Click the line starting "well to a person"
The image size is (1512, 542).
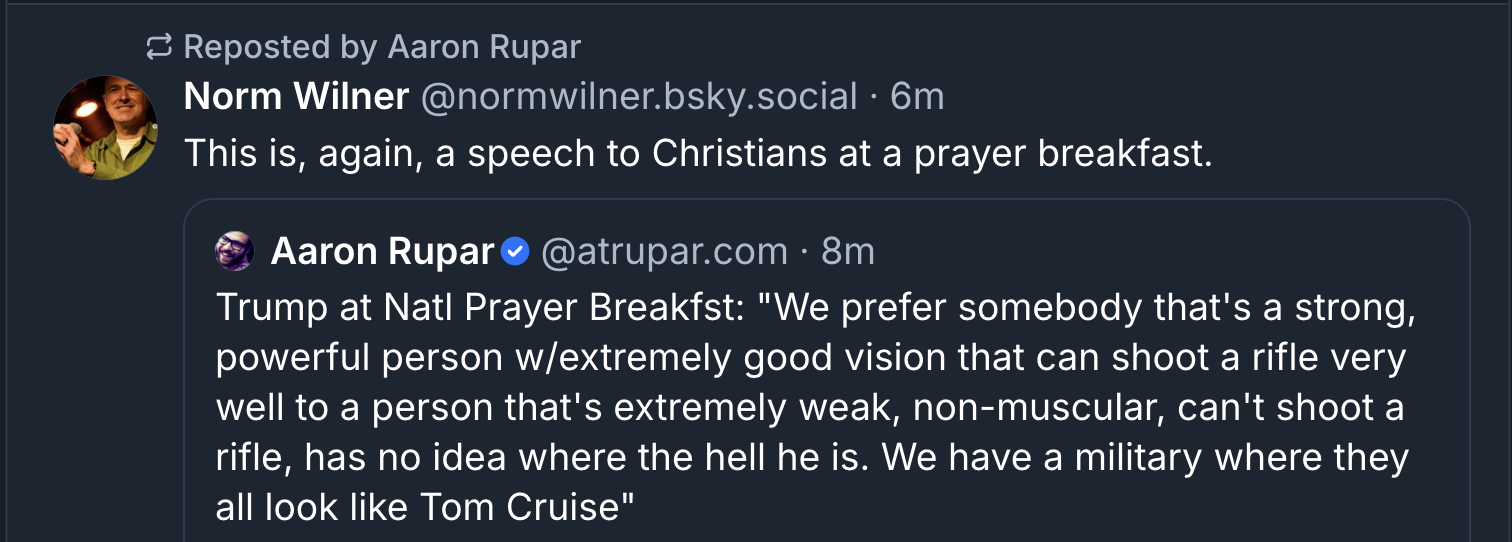[809, 407]
